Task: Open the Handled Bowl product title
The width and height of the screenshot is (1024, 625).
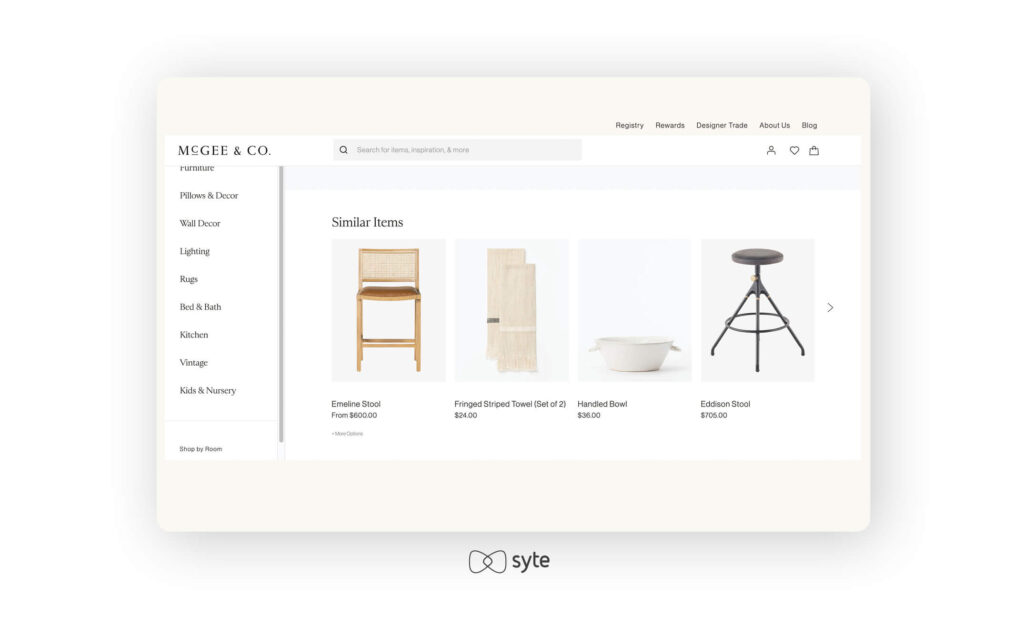Action: (x=602, y=404)
